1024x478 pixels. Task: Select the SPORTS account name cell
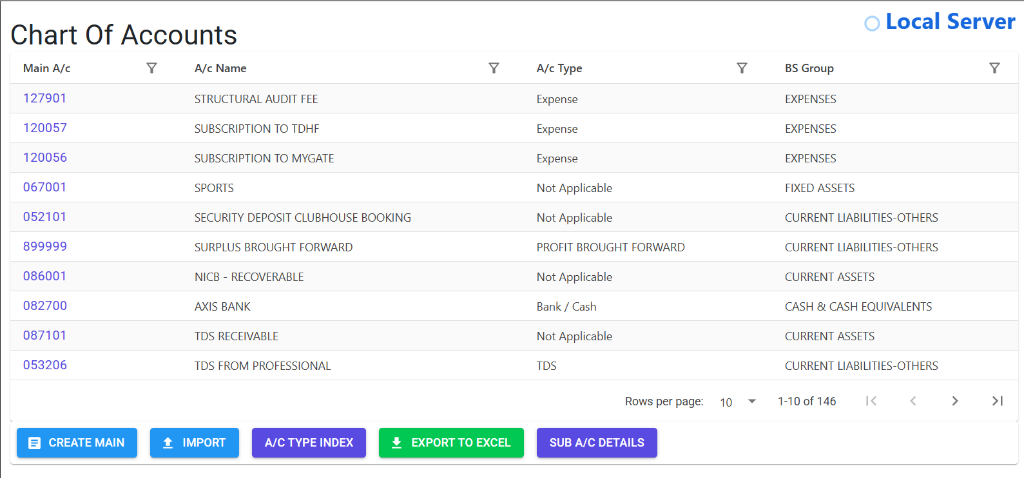(214, 189)
